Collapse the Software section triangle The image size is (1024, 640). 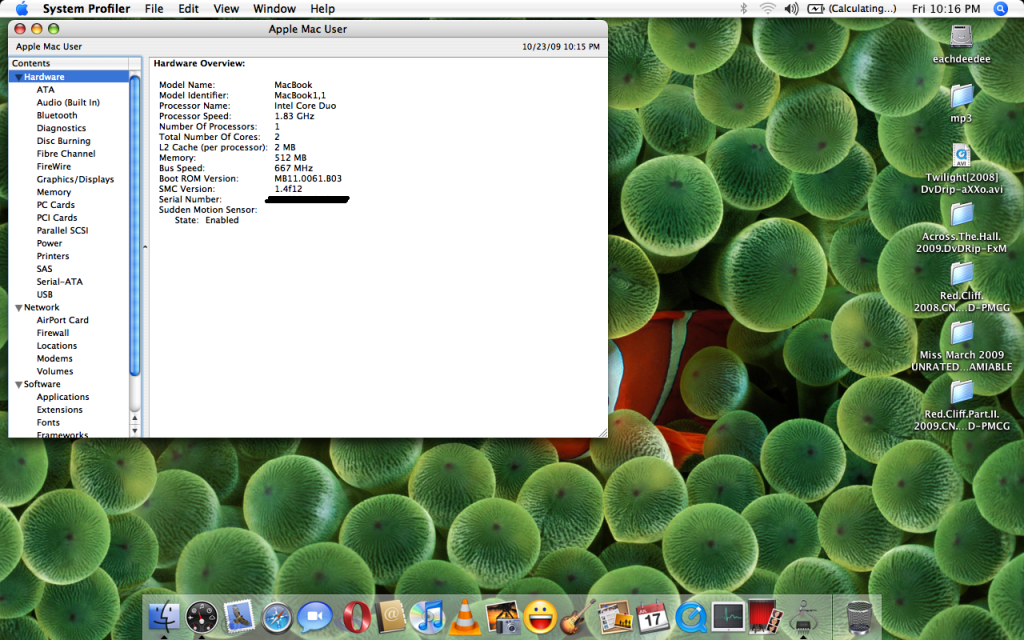pos(18,385)
